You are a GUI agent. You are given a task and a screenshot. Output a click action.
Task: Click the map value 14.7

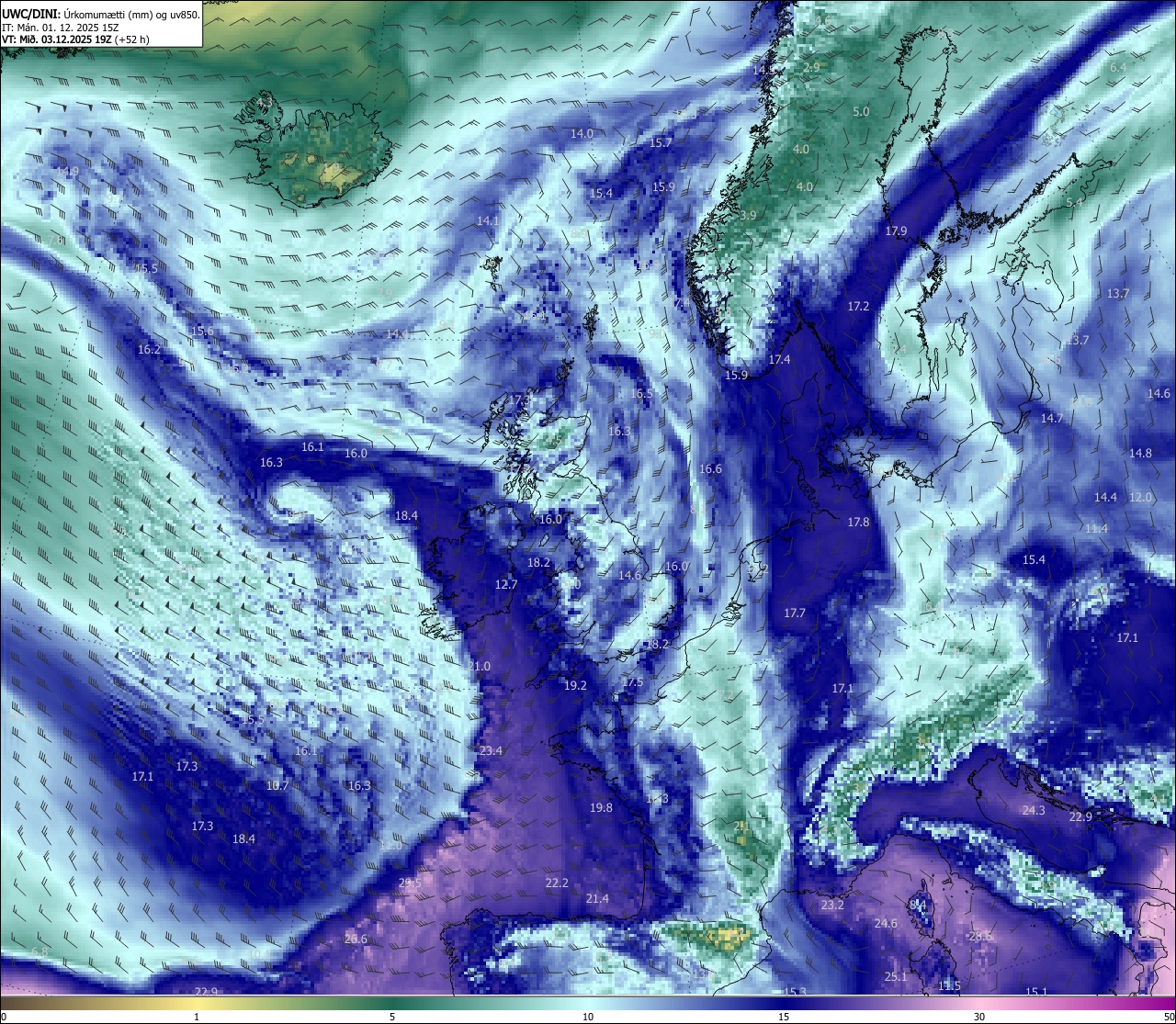pyautogui.click(x=1051, y=418)
